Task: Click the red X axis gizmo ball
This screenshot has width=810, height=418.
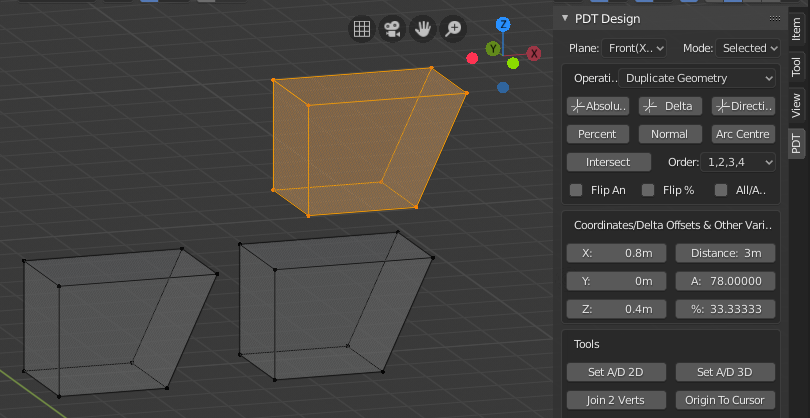Action: [x=534, y=52]
